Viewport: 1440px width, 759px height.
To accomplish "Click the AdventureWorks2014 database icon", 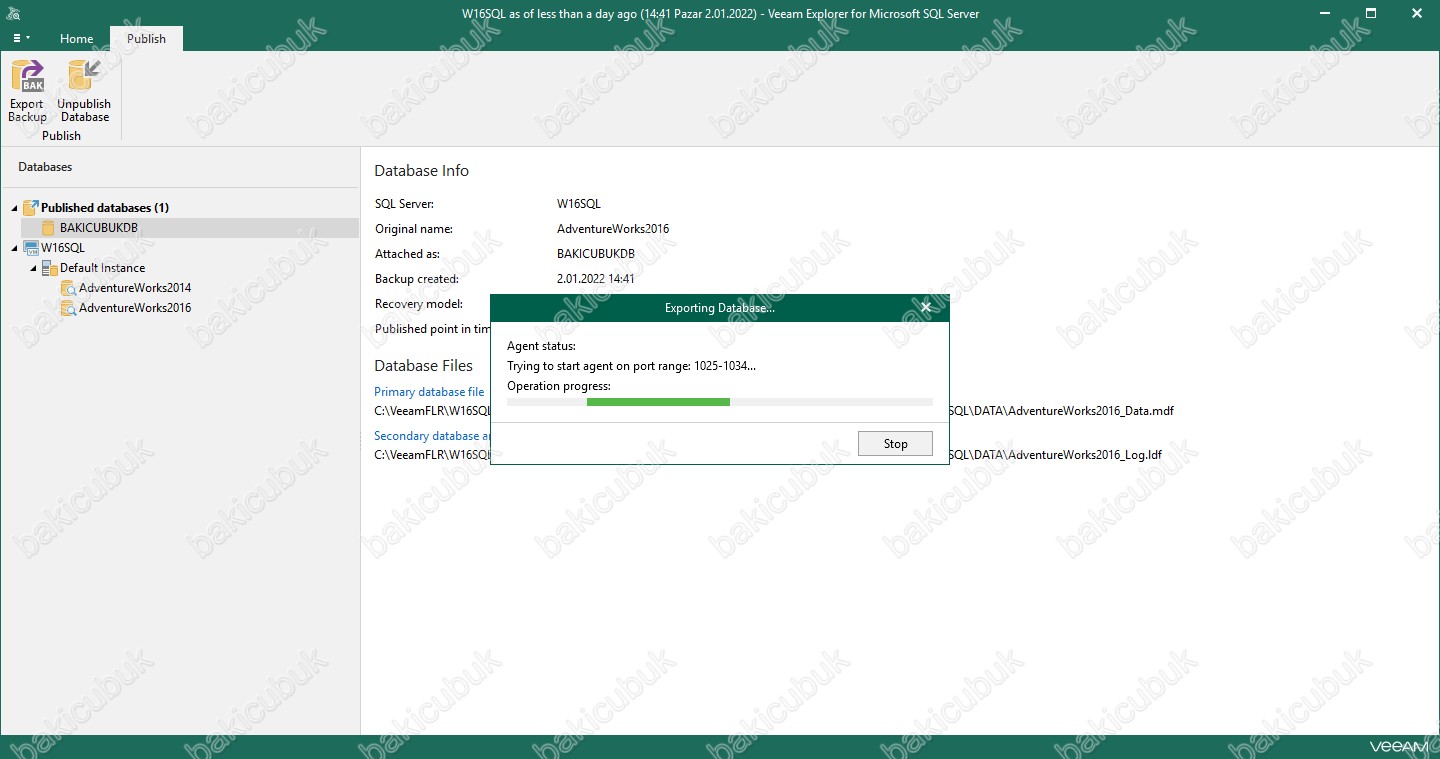I will (68, 288).
